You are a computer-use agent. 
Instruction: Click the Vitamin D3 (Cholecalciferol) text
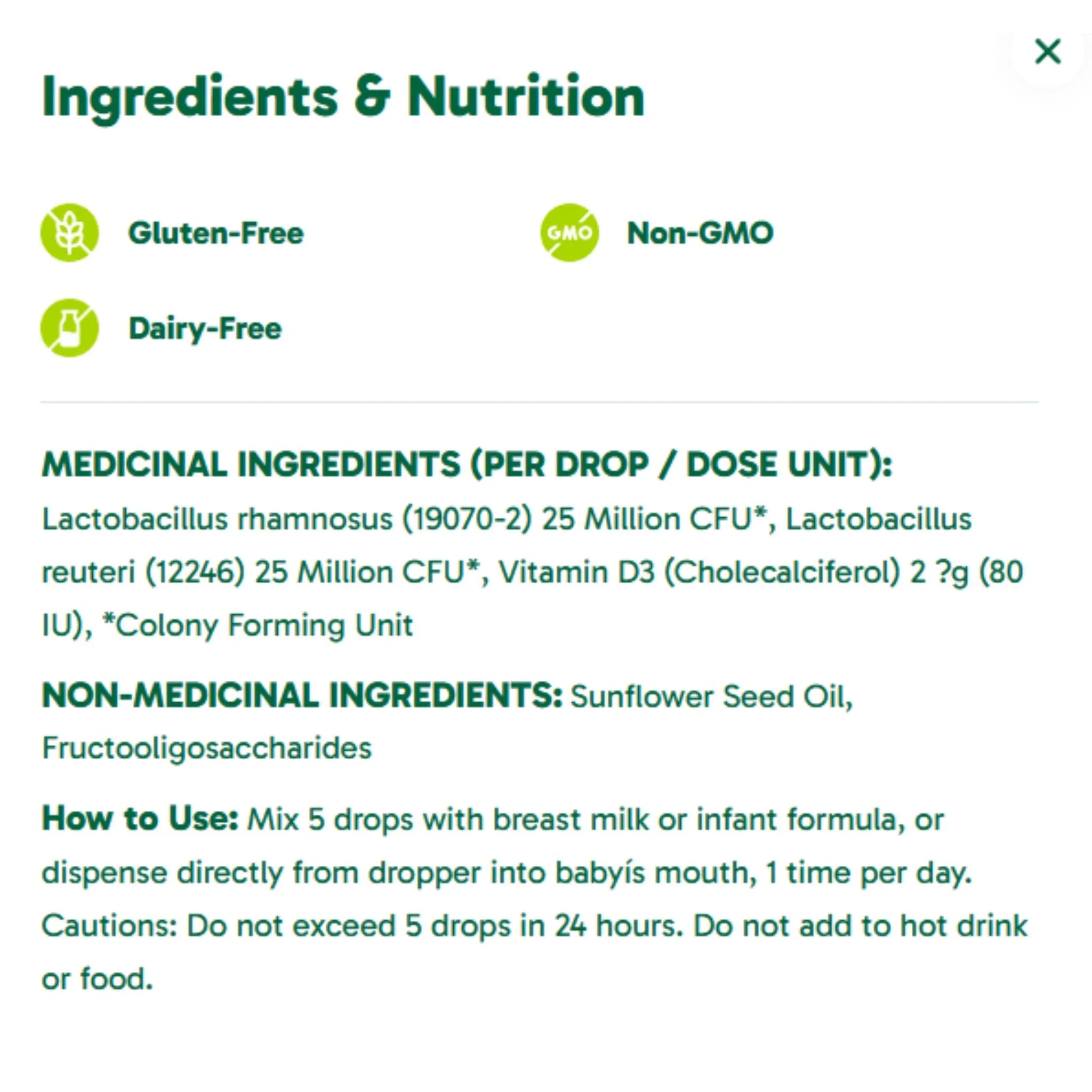(698, 572)
